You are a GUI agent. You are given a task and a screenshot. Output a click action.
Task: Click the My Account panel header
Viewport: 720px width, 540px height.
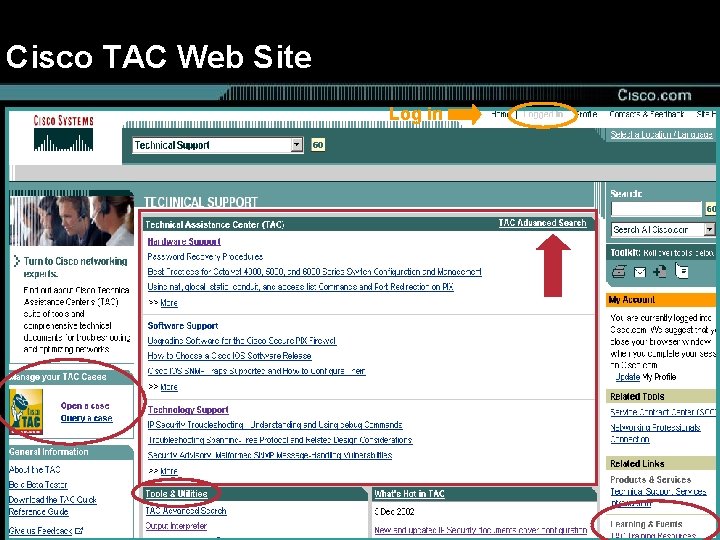pyautogui.click(x=661, y=300)
